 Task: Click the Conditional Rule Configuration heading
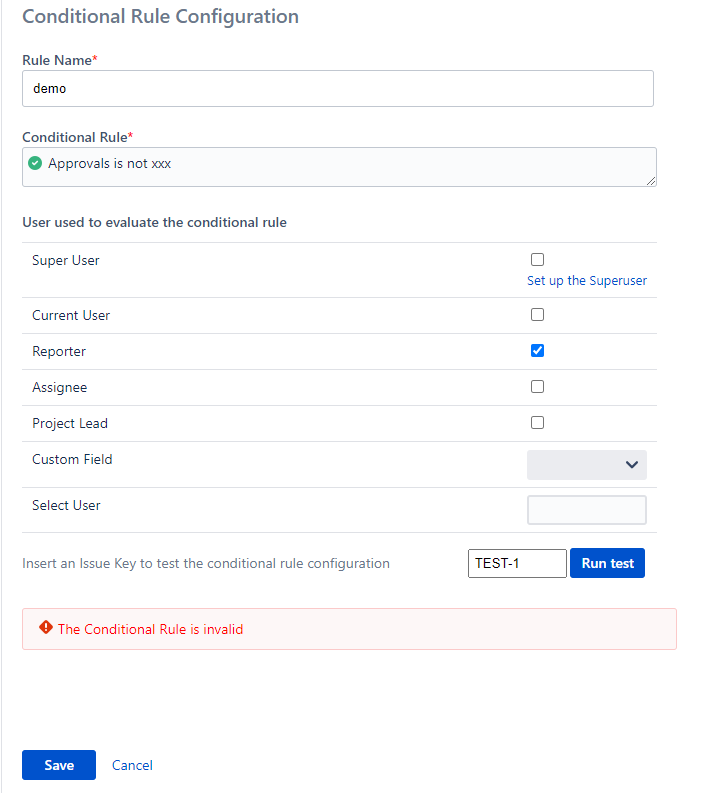[160, 17]
